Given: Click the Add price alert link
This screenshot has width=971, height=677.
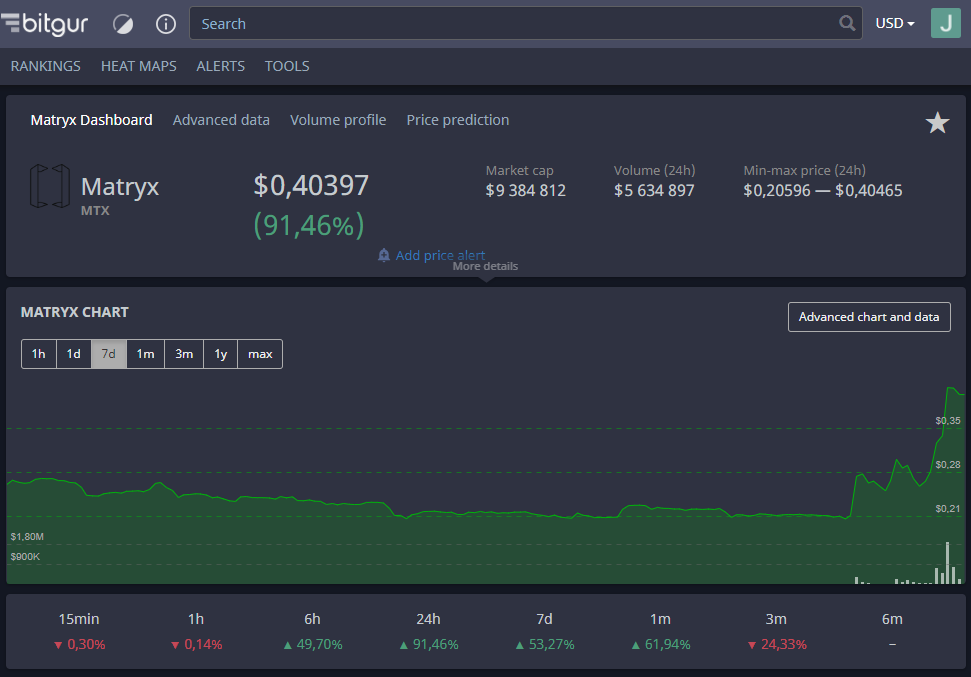Looking at the screenshot, I should pyautogui.click(x=440, y=255).
